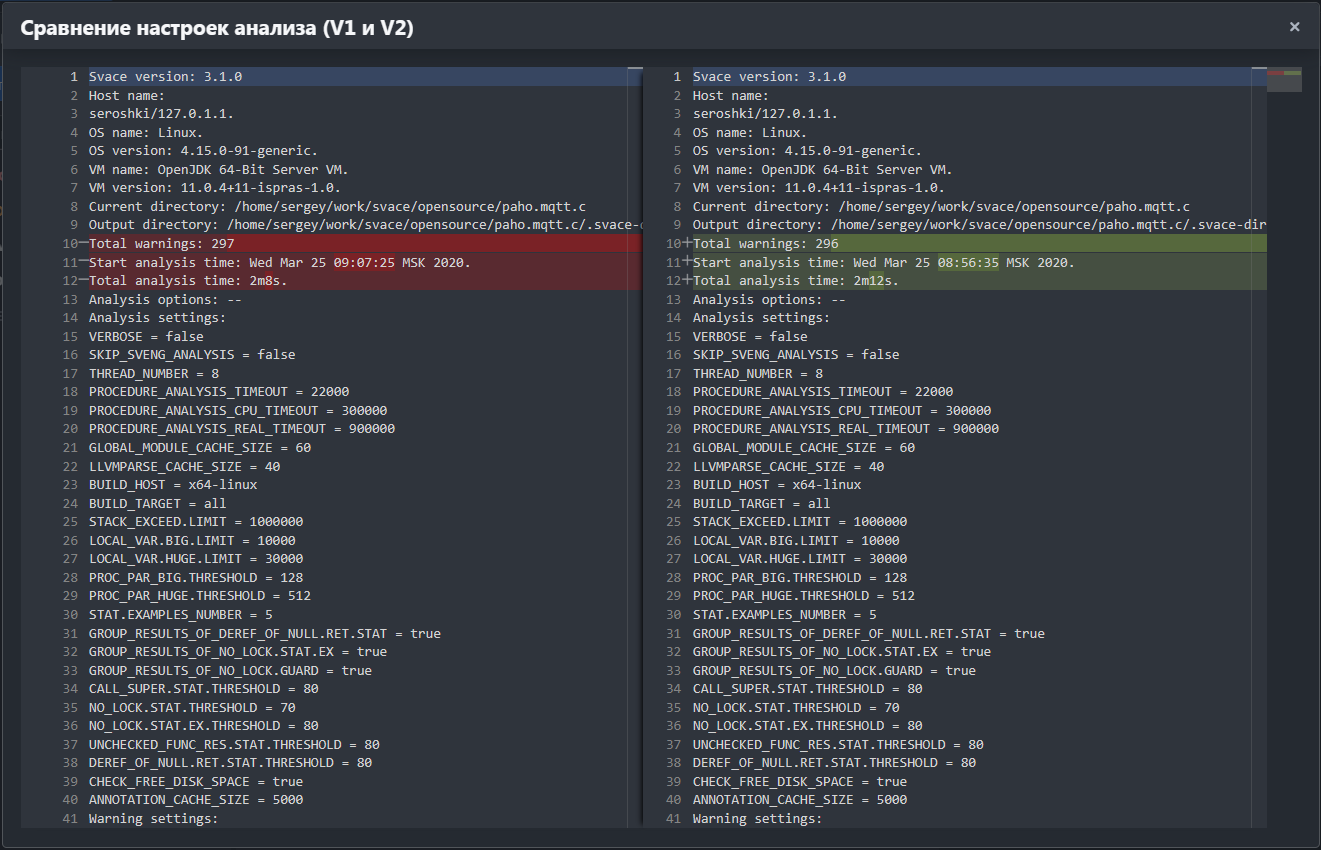Click 'LOCAL_VAR.HUGE.LIMIT = 30000' in left pane
The image size is (1321, 850).
(x=196, y=558)
